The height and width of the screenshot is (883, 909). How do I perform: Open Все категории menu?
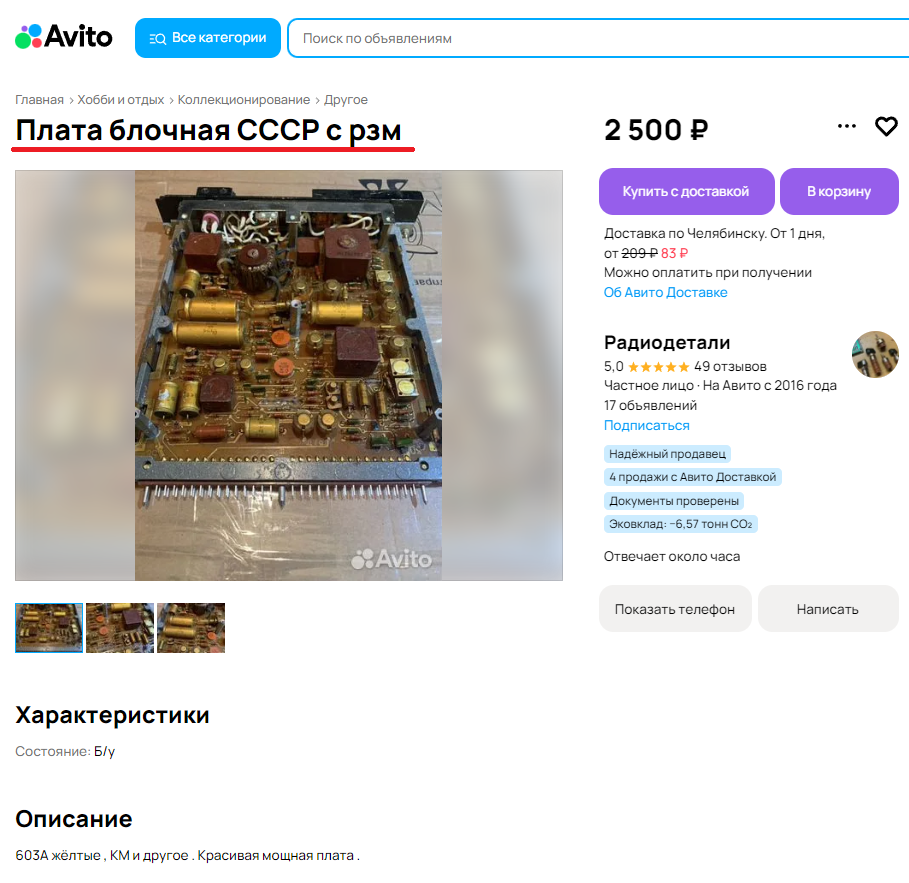[208, 38]
